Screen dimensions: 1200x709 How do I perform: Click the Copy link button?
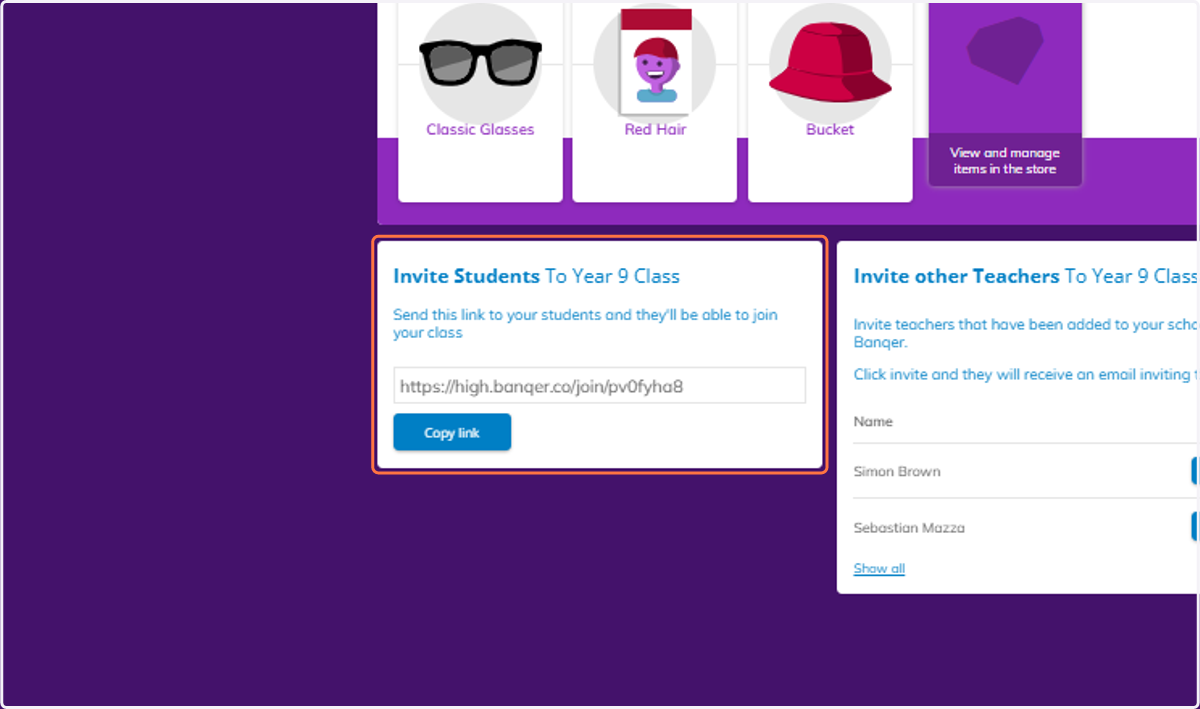point(452,432)
